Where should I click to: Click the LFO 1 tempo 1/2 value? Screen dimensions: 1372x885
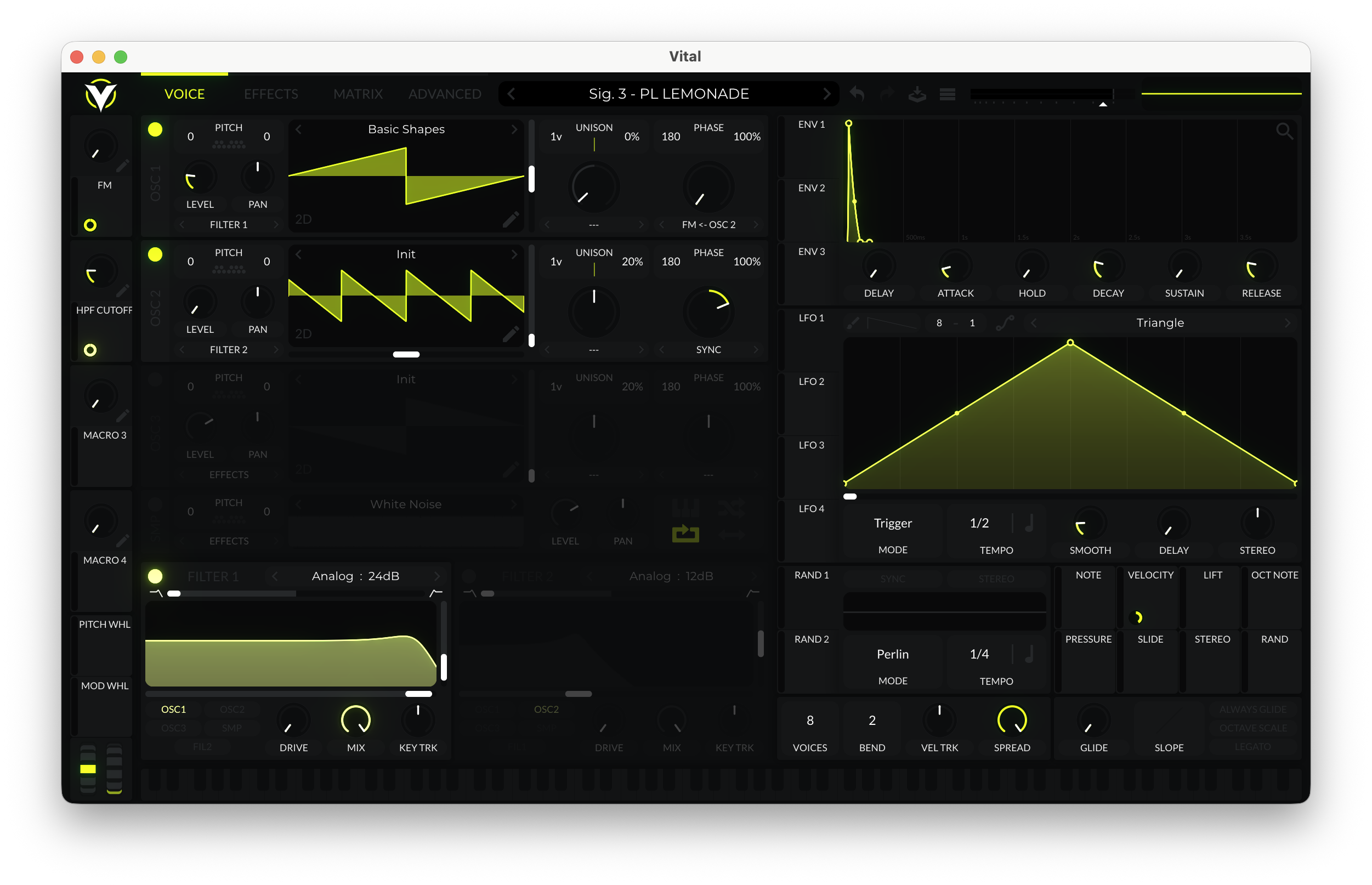coord(979,523)
